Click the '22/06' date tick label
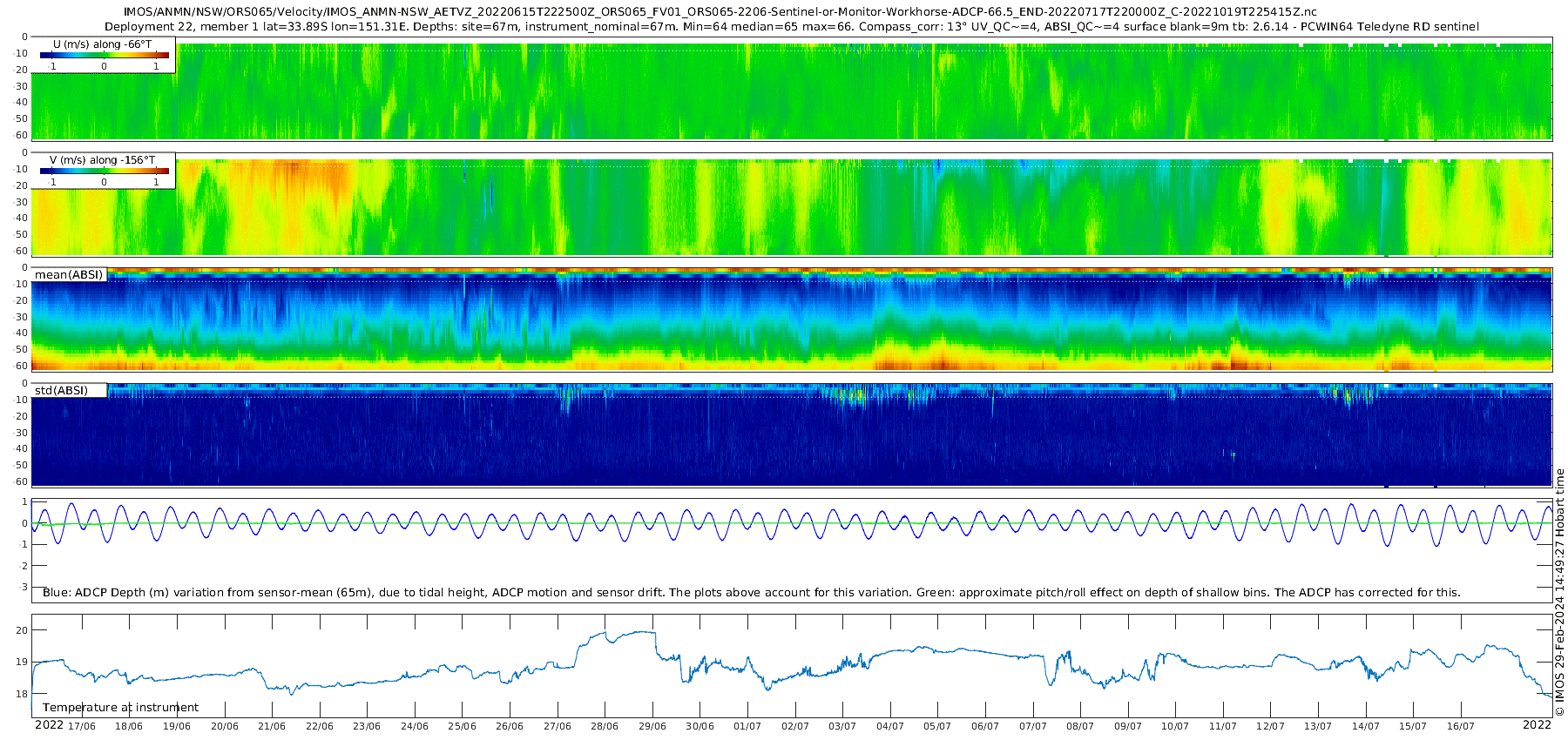 tap(320, 726)
